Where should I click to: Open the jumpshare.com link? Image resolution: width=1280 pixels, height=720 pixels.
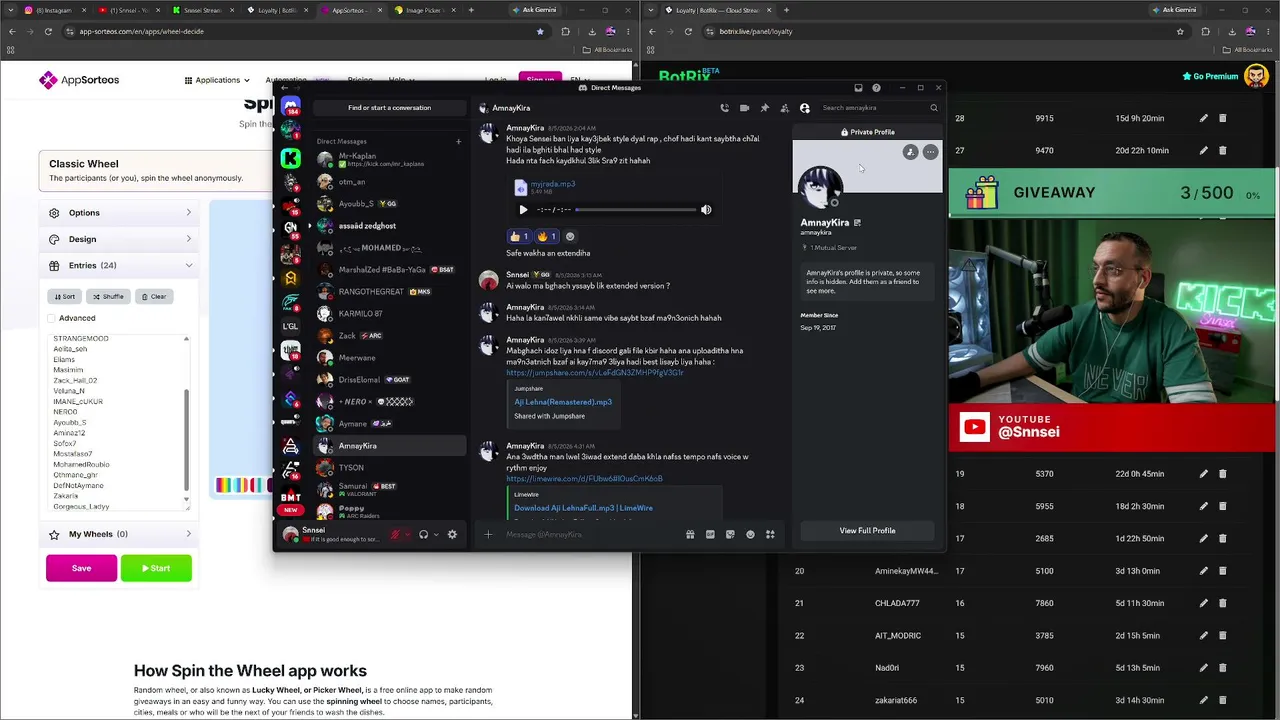pos(595,373)
